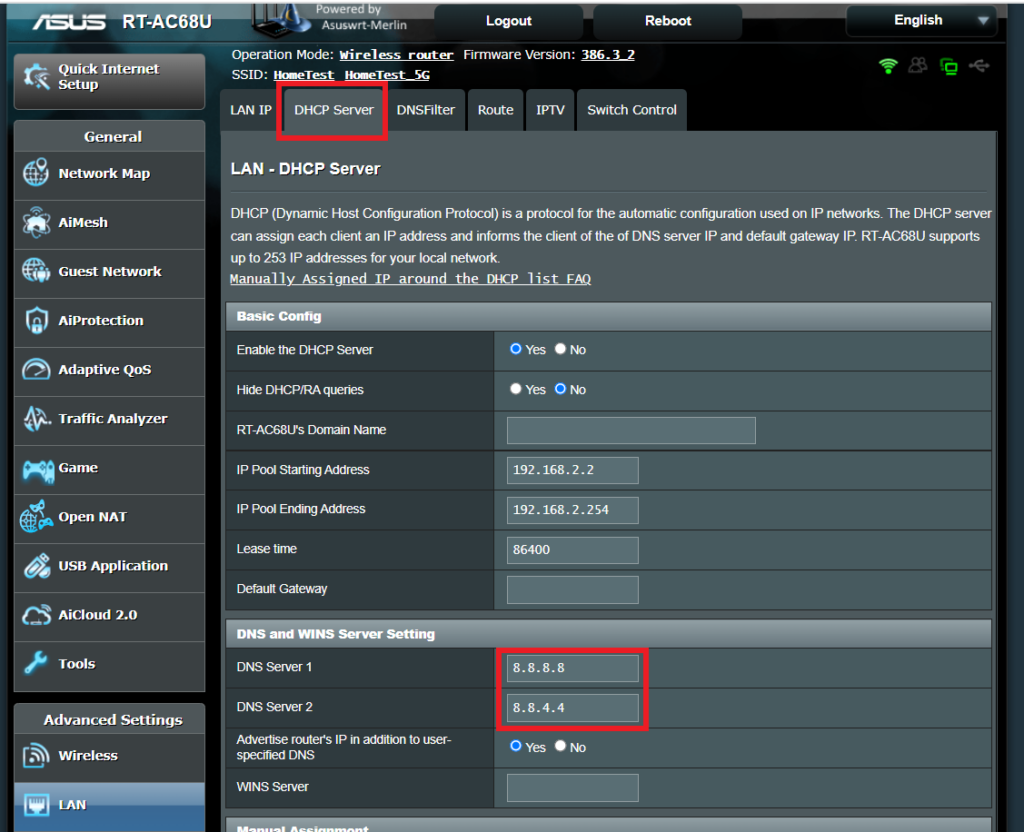1024x832 pixels.
Task: Click the ASUS logo
Action: (x=69, y=22)
